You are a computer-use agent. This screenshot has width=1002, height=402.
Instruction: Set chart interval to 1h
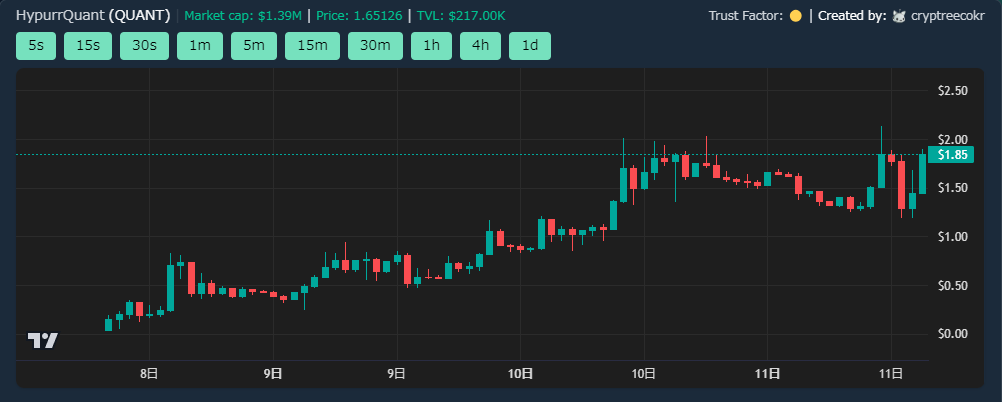click(x=431, y=46)
